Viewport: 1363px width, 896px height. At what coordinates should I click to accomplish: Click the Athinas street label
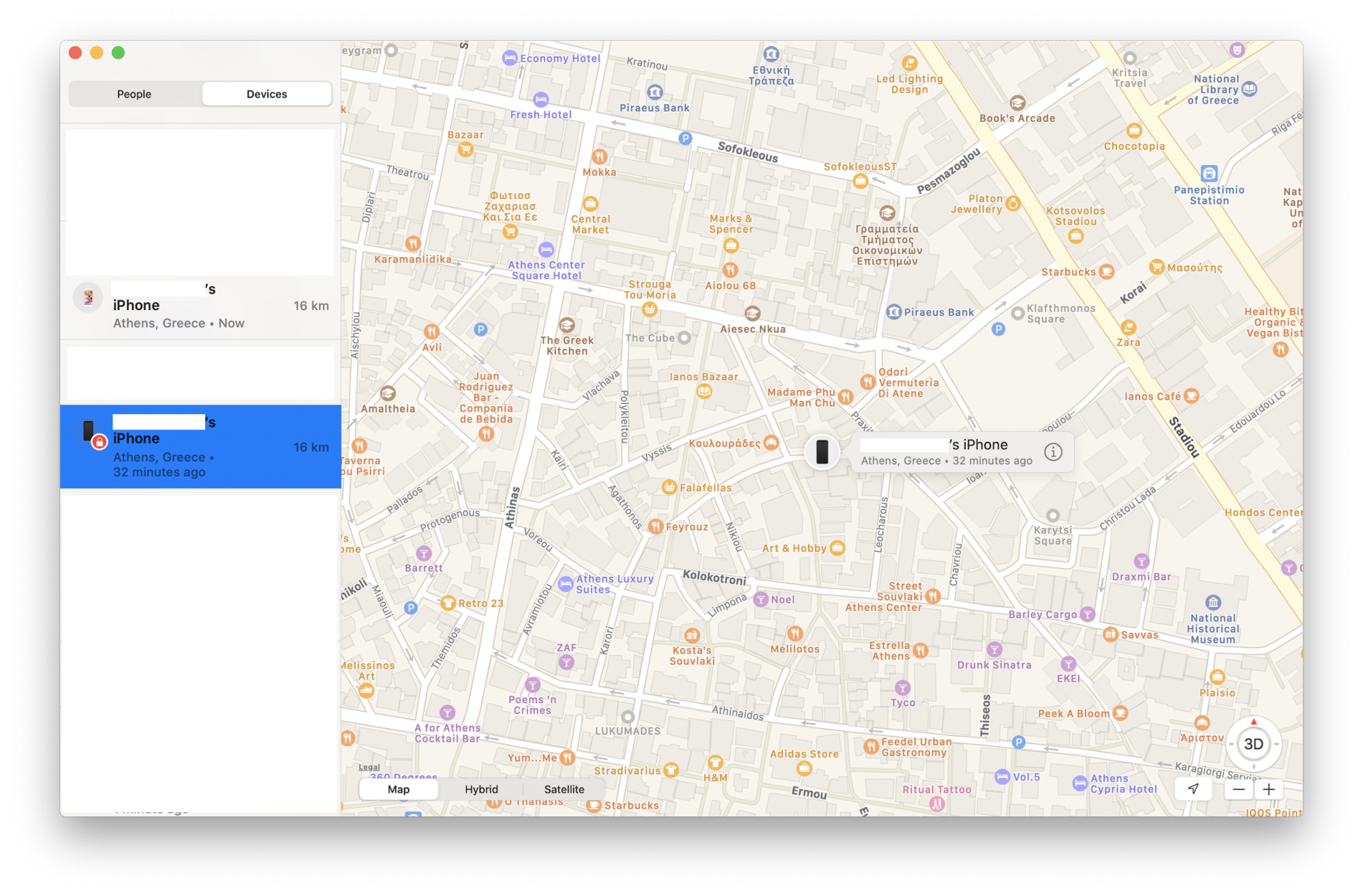tap(512, 508)
